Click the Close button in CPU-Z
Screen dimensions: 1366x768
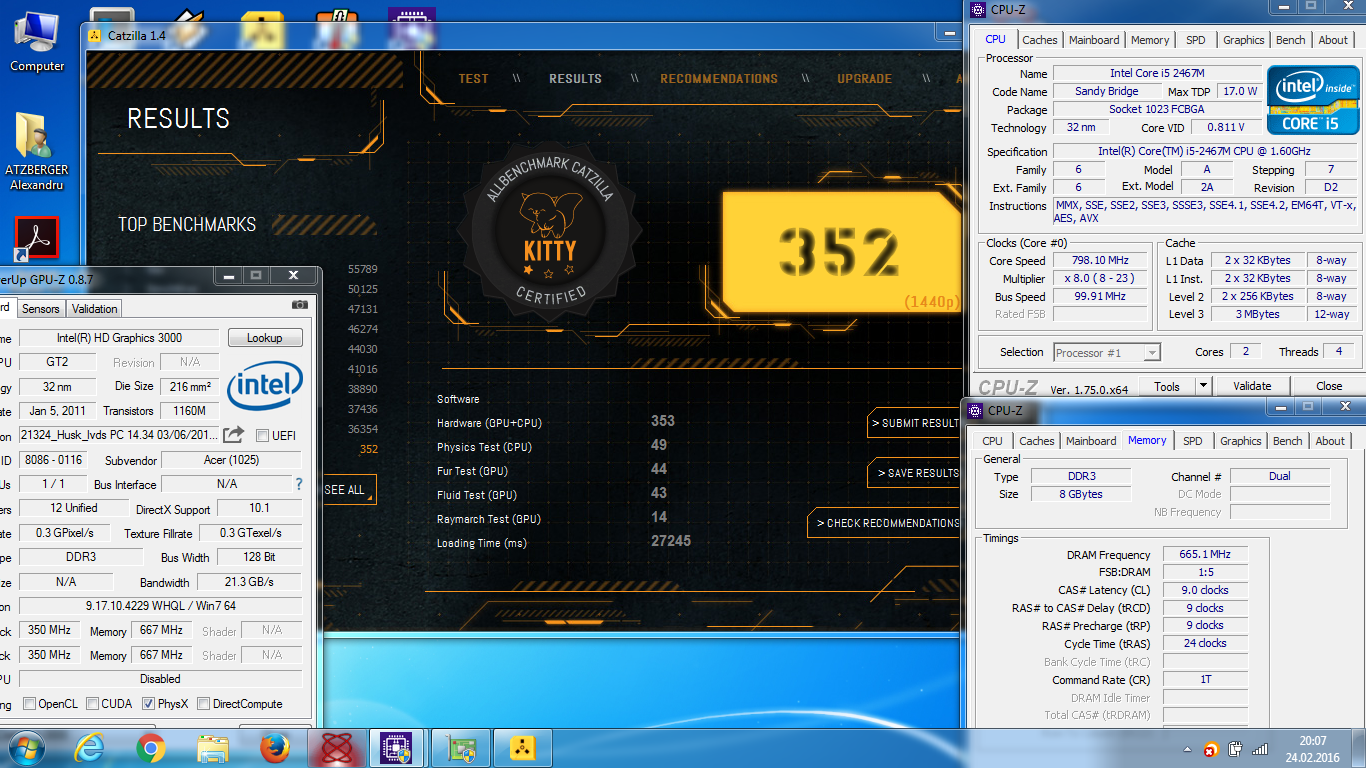coord(1329,386)
